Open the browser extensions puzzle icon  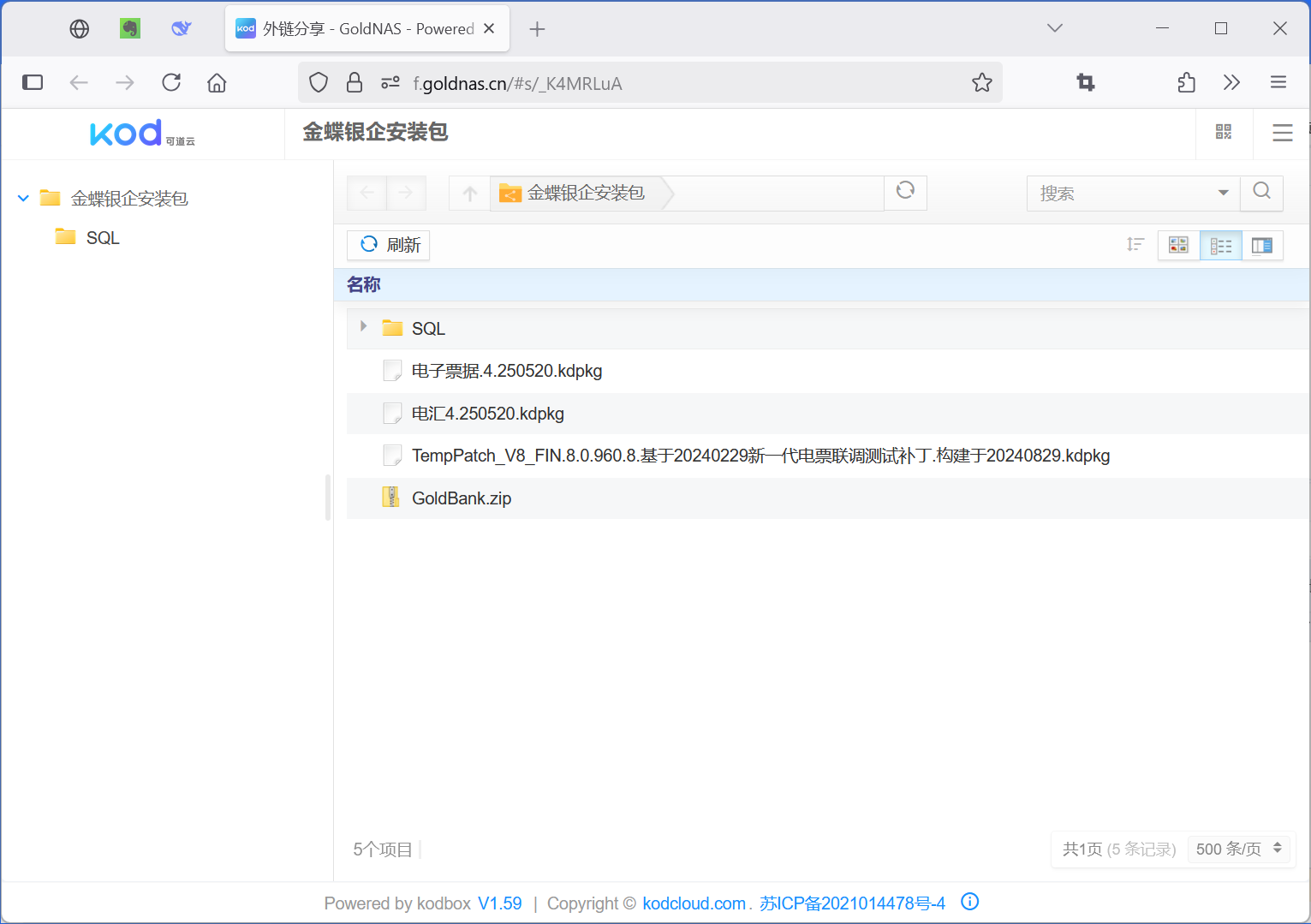click(1186, 82)
